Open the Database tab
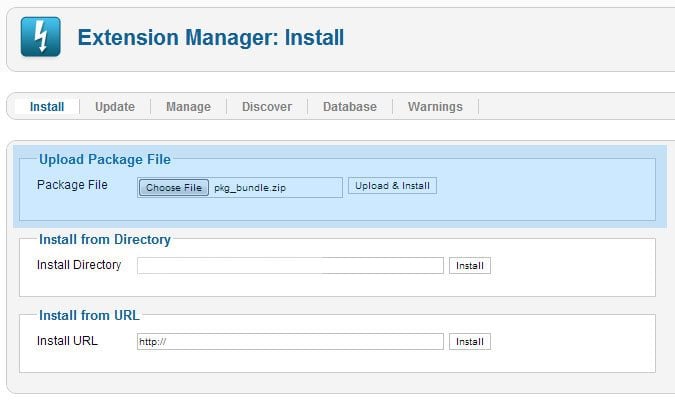This screenshot has width=675, height=400. [x=350, y=107]
